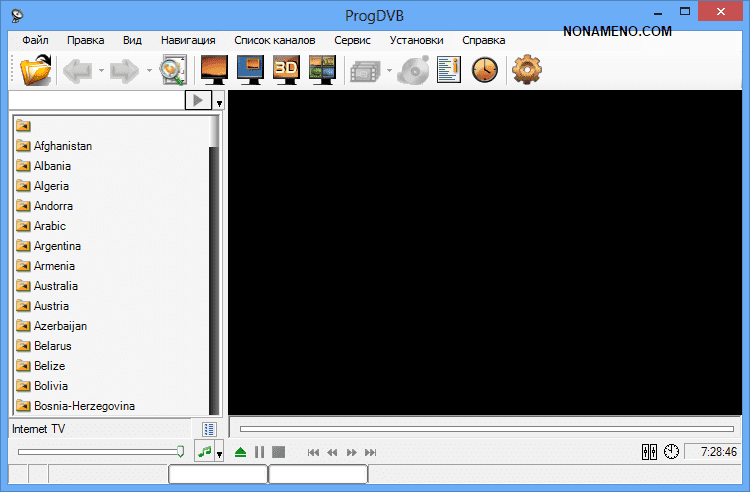Toggle the audio music note button
Viewport: 750px width, 492px height.
pyautogui.click(x=204, y=452)
